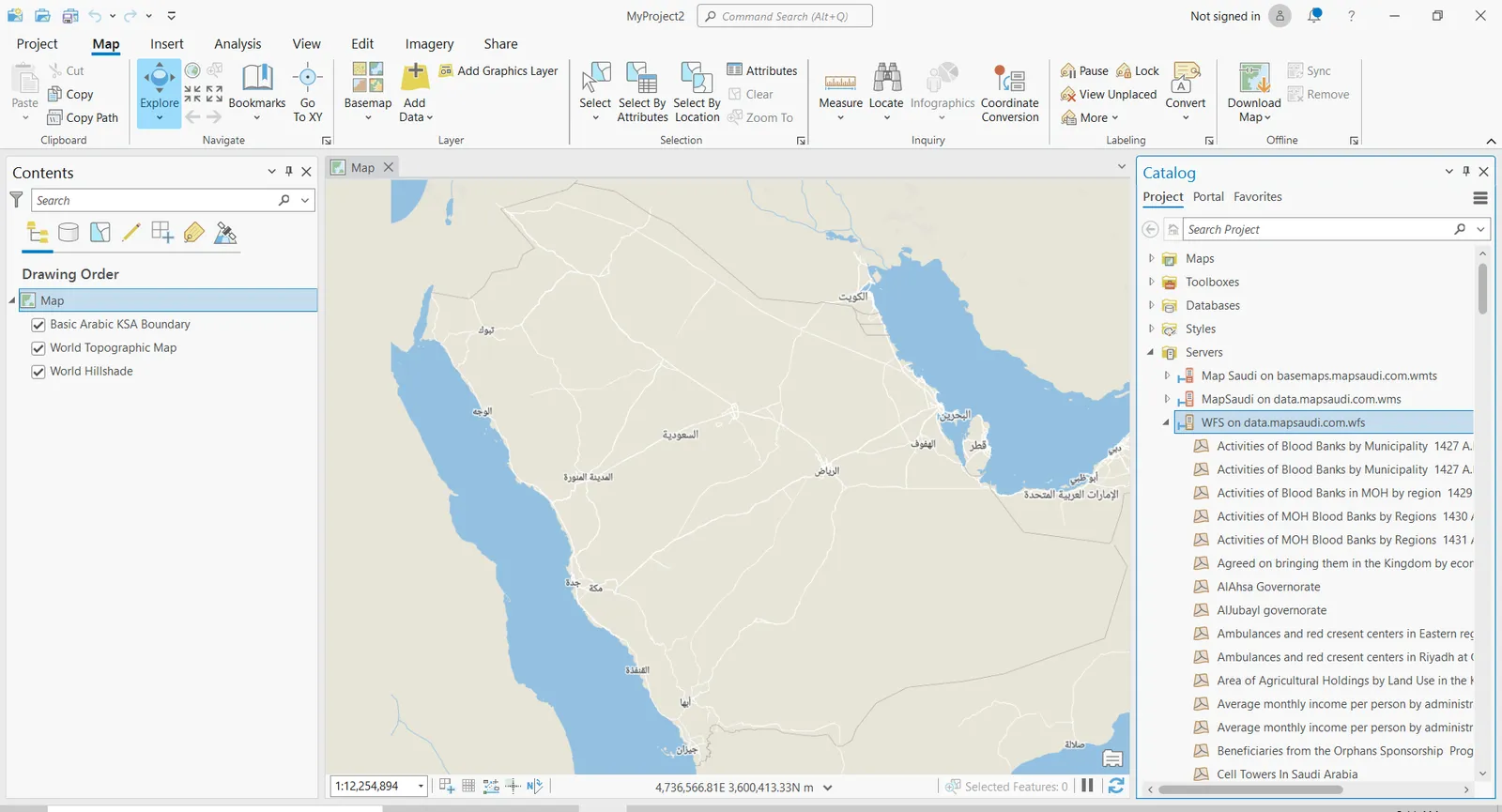Viewport: 1502px width, 812px height.
Task: Click Add Graphics Layer button
Action: 498,71
